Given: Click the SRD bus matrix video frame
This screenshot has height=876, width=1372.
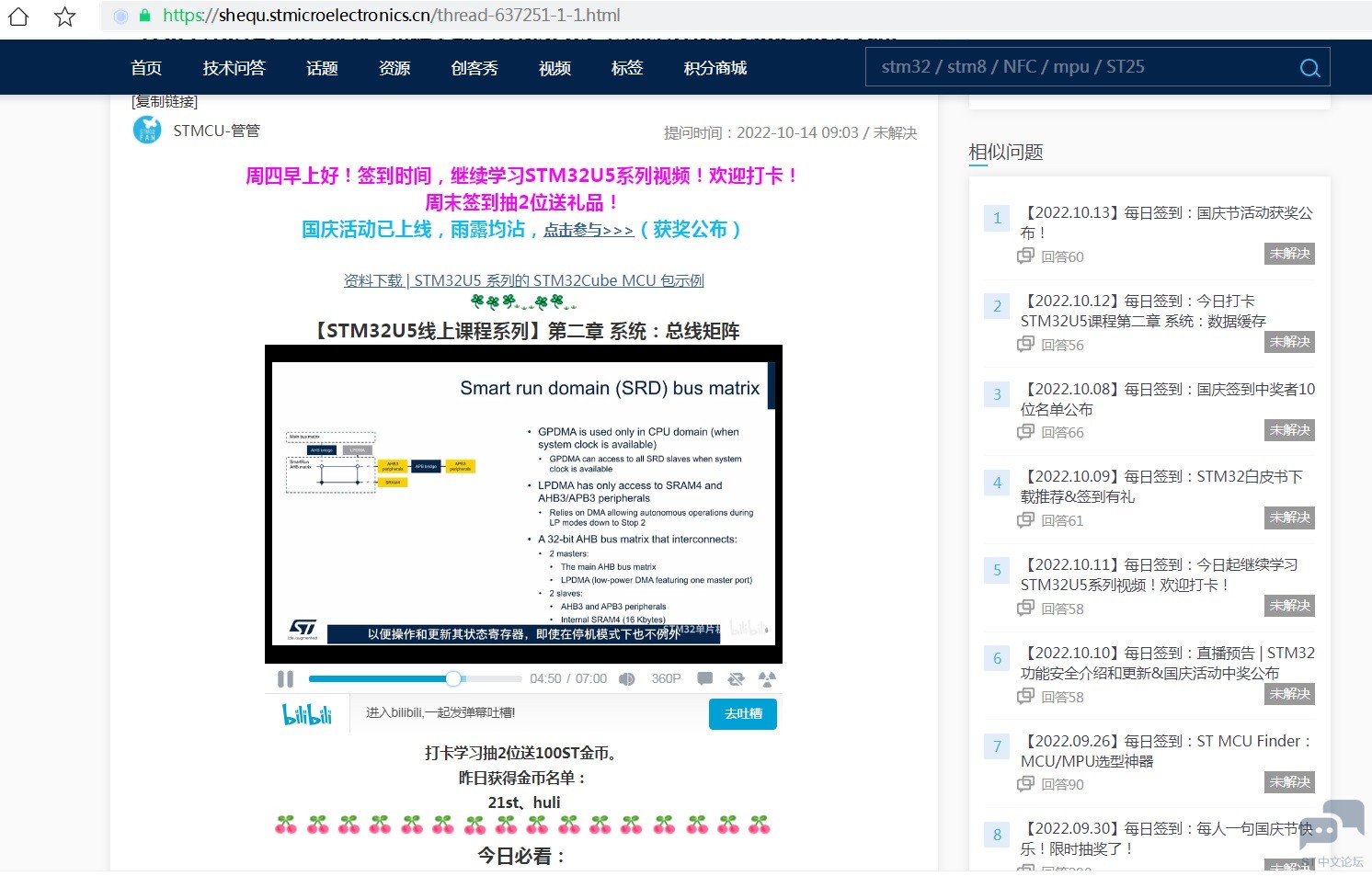Looking at the screenshot, I should click(523, 504).
